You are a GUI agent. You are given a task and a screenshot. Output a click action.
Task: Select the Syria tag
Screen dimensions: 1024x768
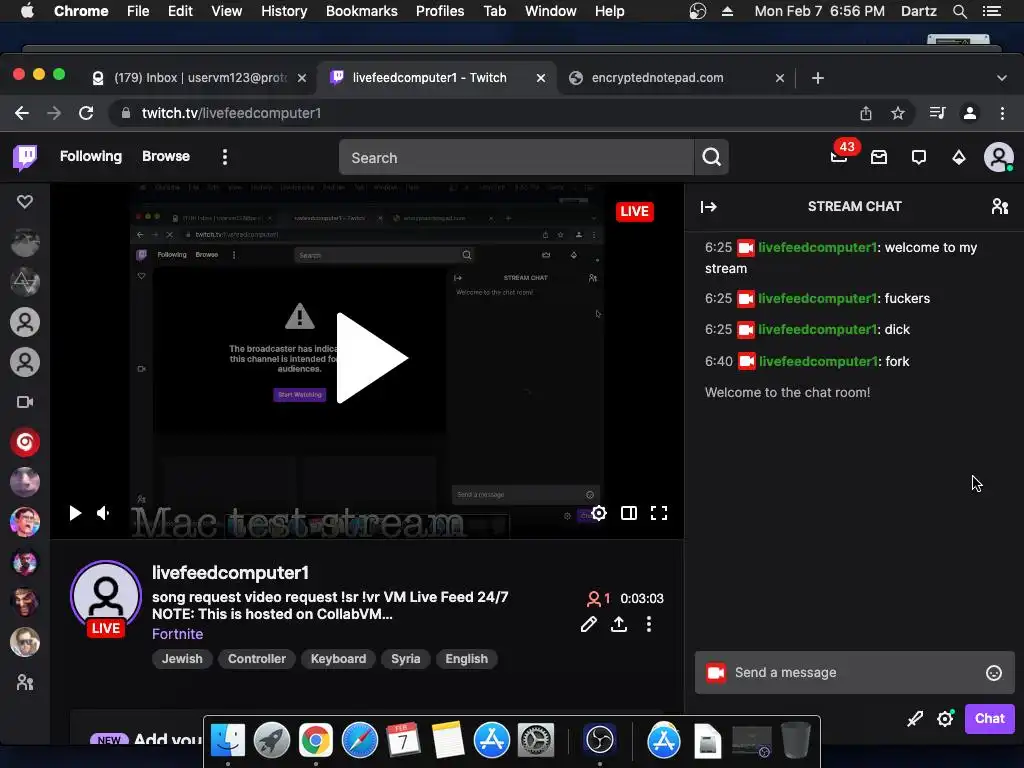pos(406,659)
